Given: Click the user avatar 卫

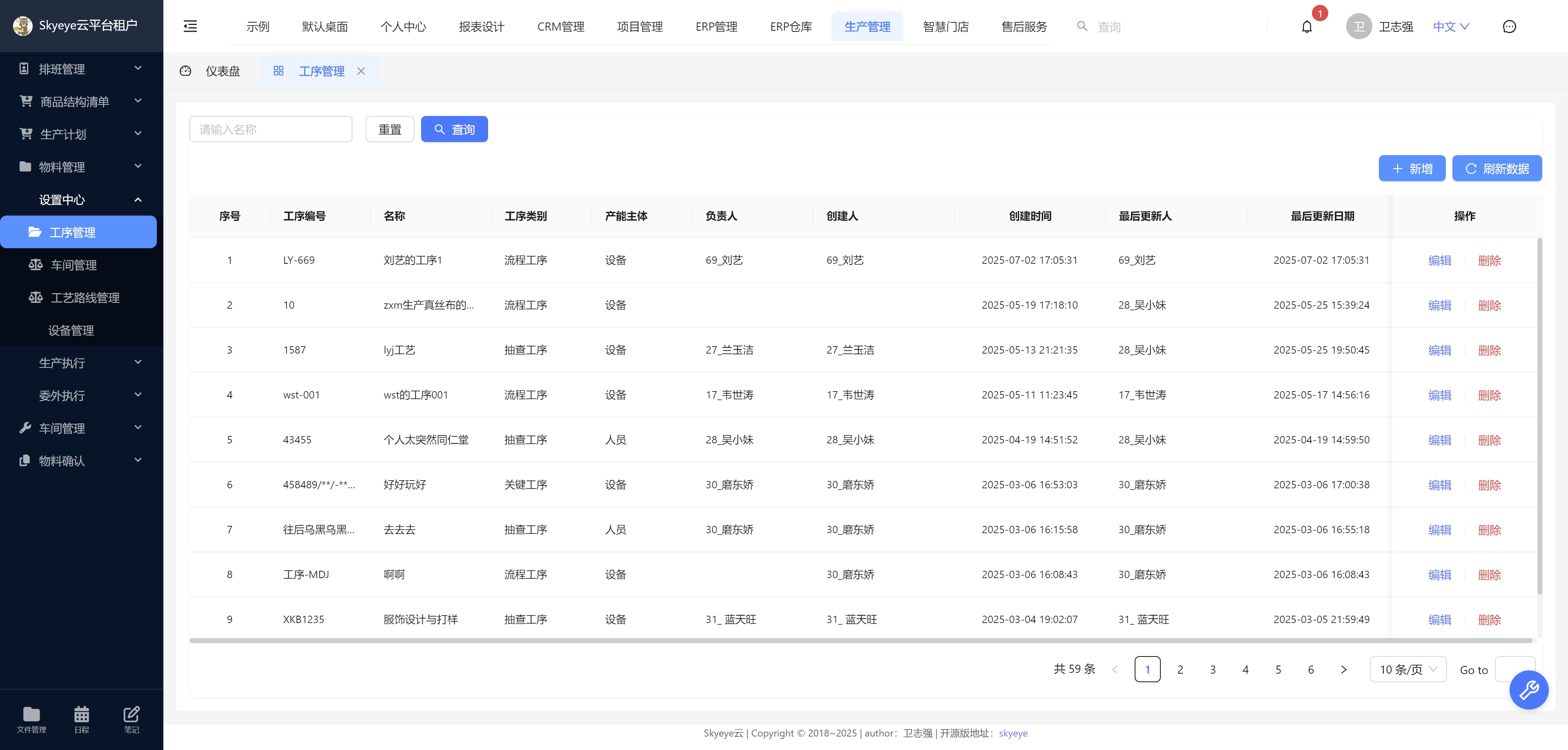Looking at the screenshot, I should tap(1358, 26).
